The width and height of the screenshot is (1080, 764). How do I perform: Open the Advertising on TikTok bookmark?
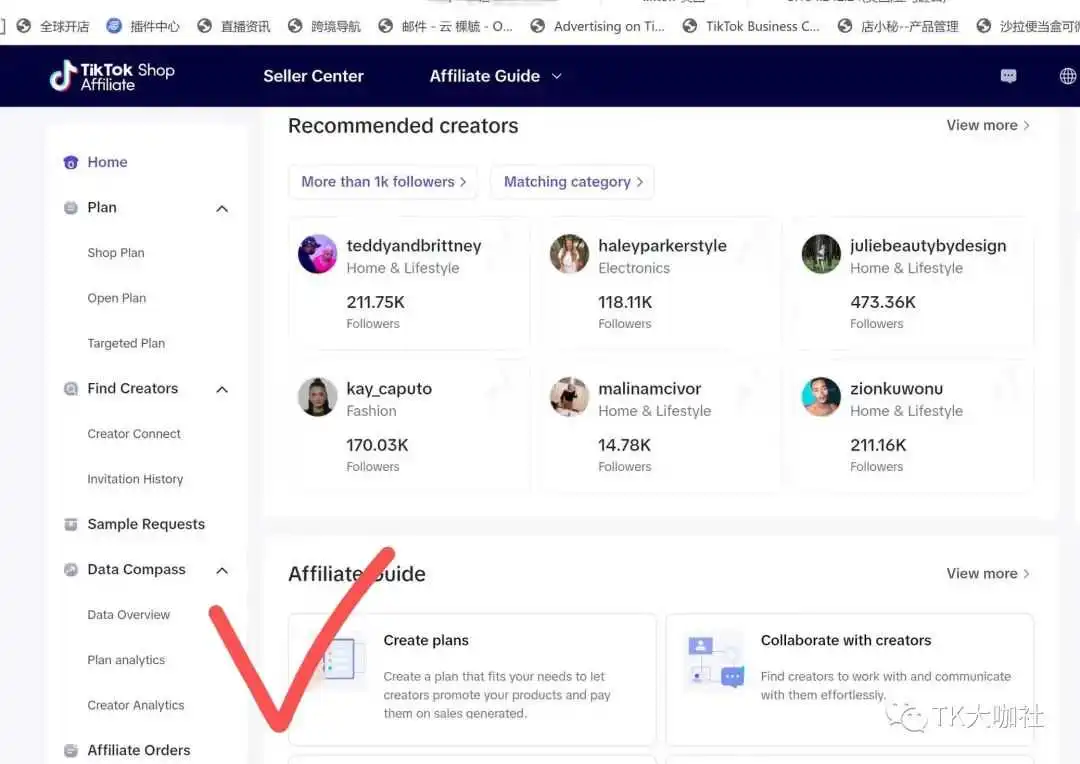[598, 26]
